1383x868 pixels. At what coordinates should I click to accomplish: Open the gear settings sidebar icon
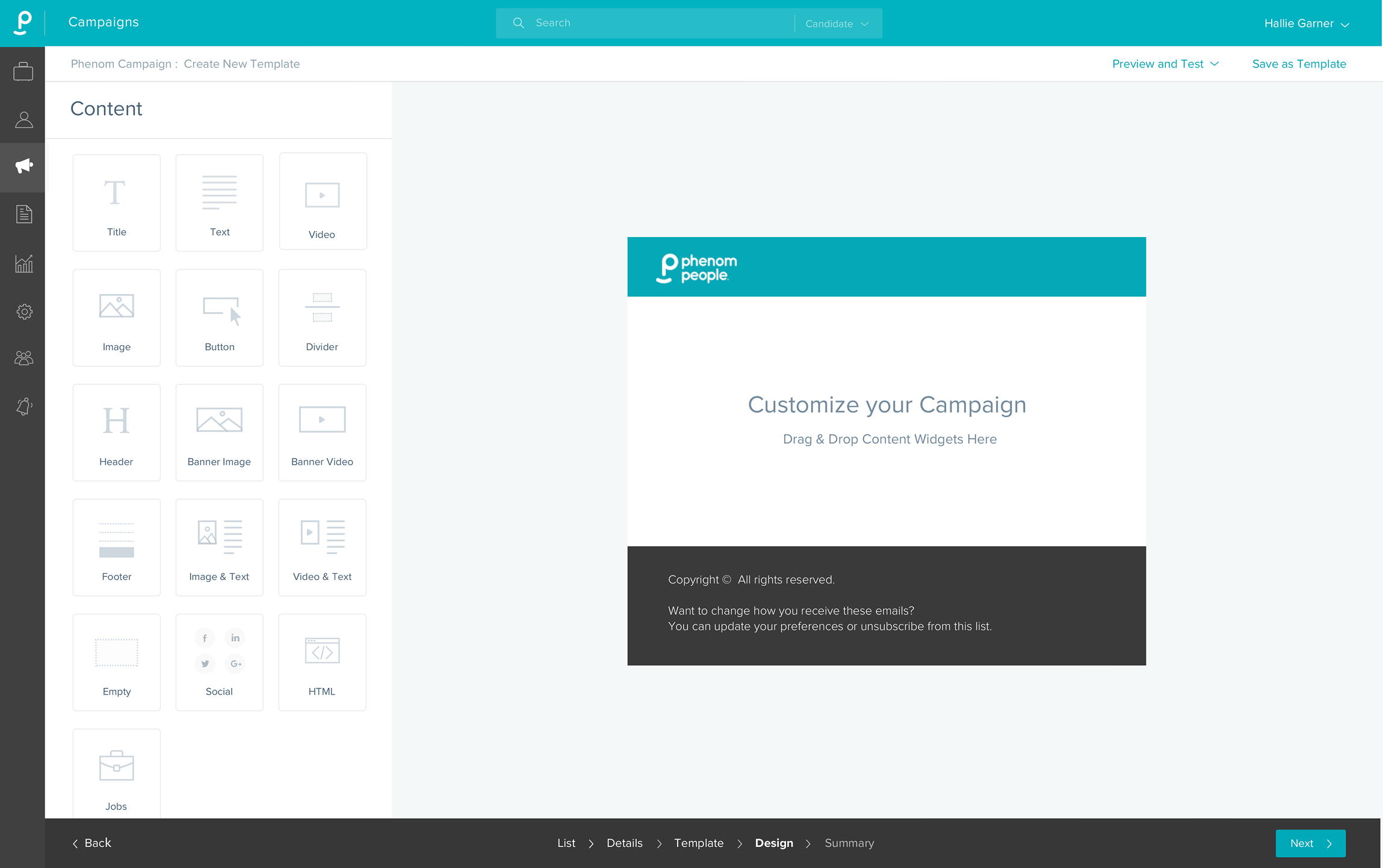tap(23, 312)
